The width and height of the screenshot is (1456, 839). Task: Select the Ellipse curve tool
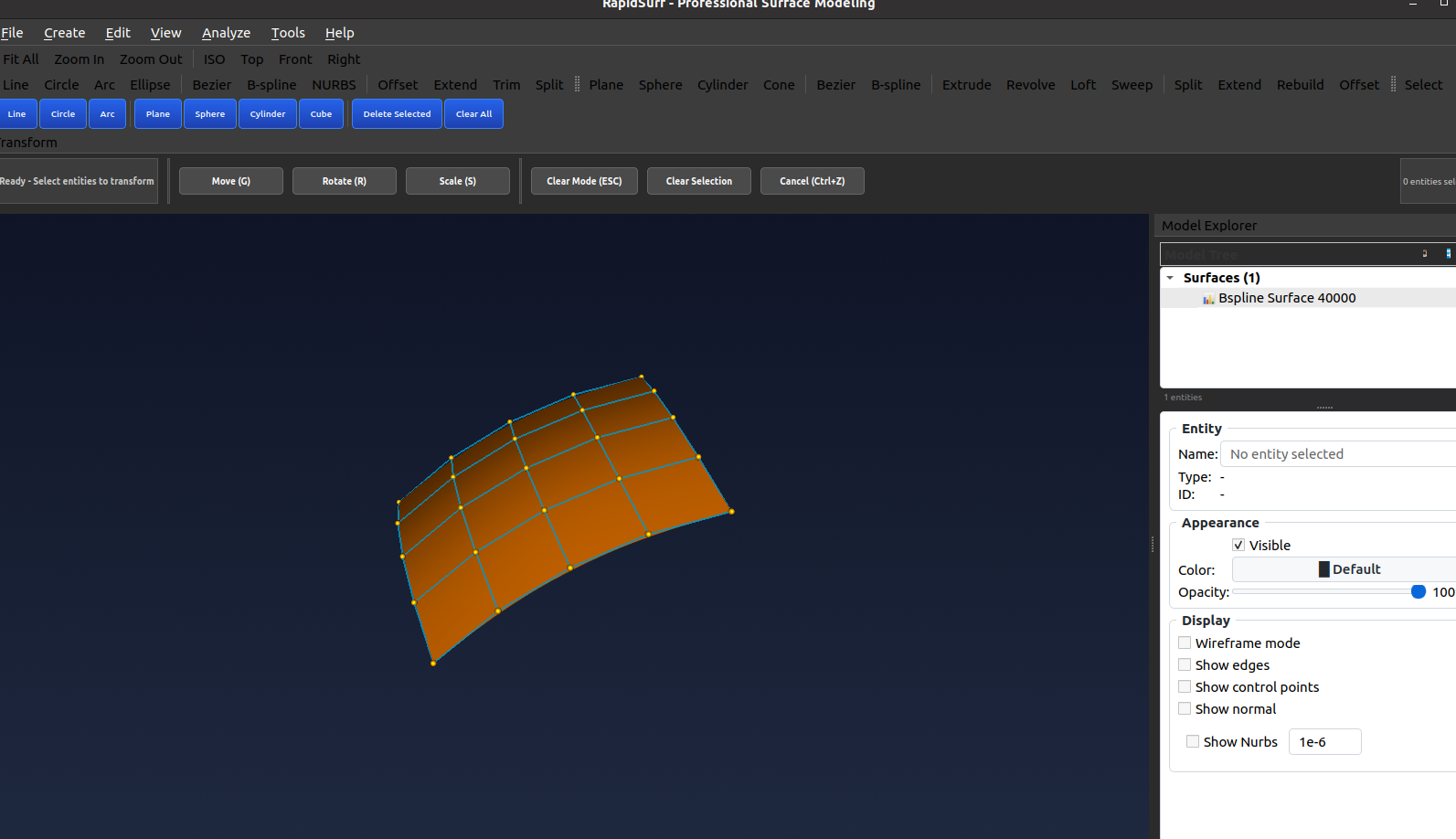point(150,85)
